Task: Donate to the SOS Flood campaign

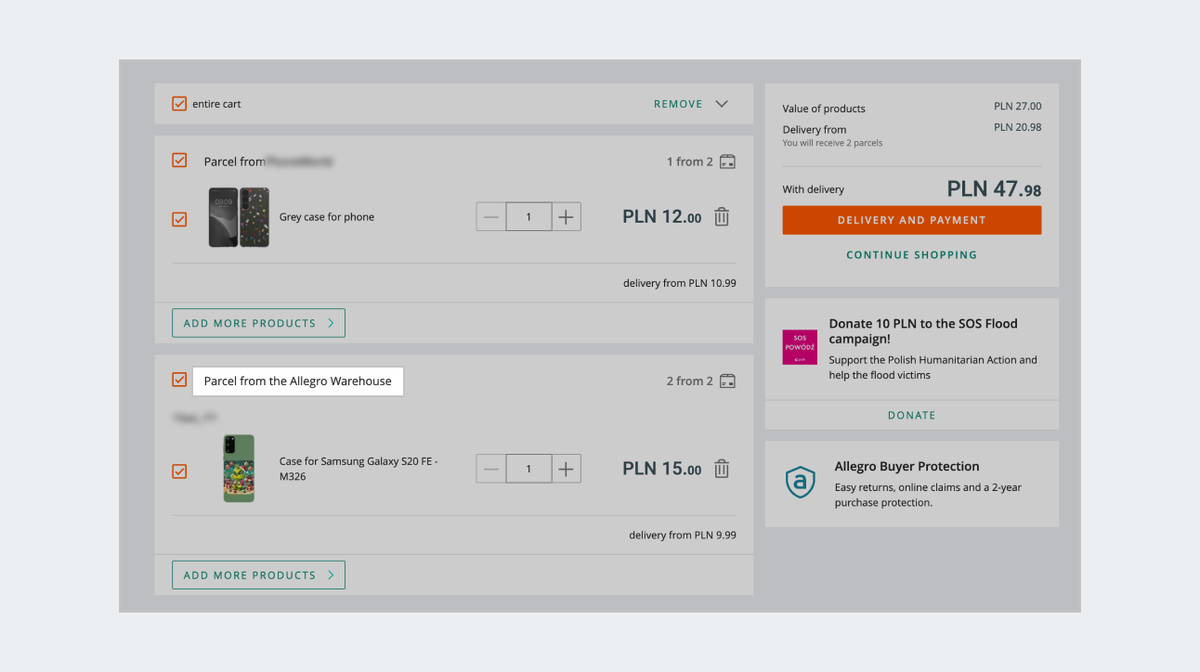Action: tap(911, 415)
